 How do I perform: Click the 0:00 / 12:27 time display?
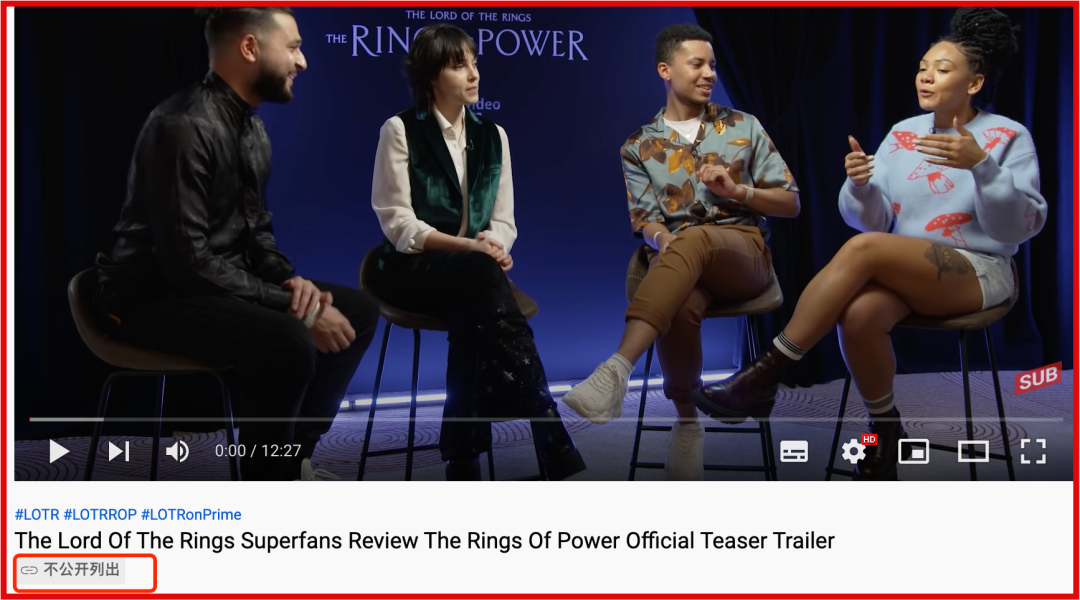(x=258, y=451)
